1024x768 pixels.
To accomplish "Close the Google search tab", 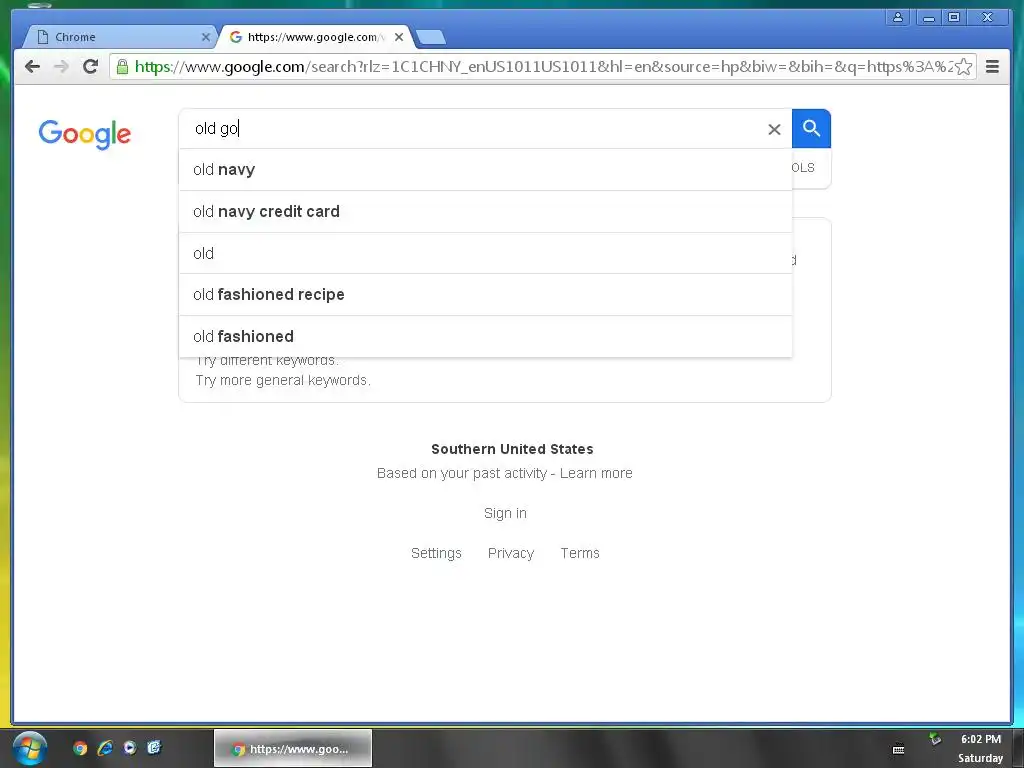I will [399, 37].
